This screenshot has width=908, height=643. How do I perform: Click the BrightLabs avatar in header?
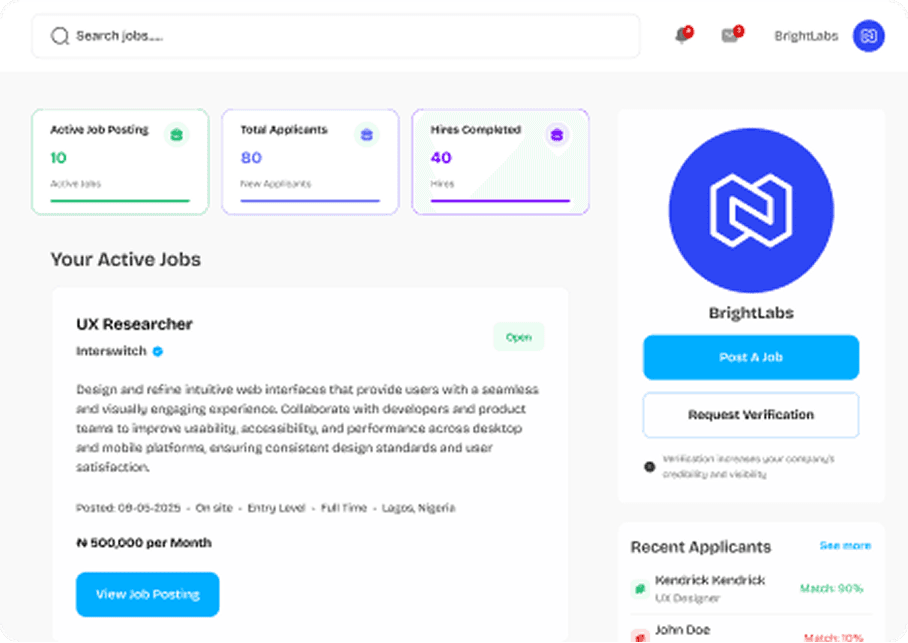pyautogui.click(x=868, y=36)
